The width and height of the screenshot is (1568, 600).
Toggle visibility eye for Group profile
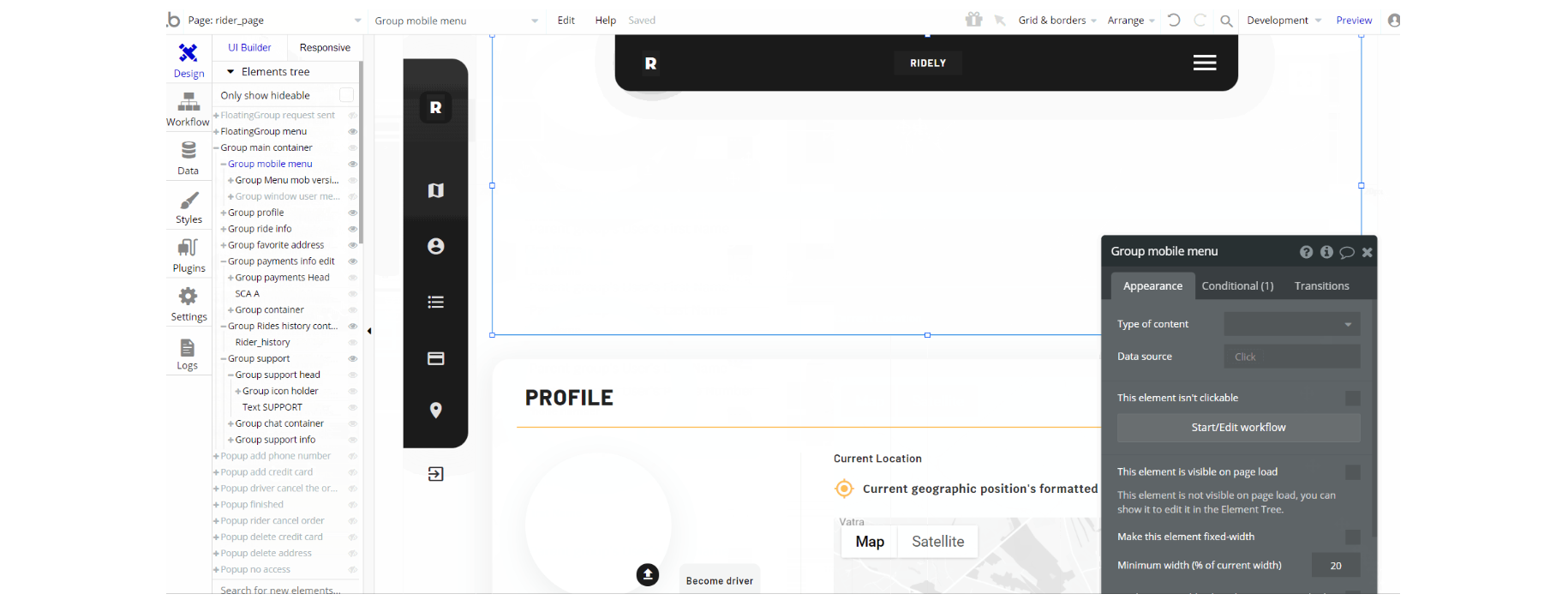[x=352, y=213]
